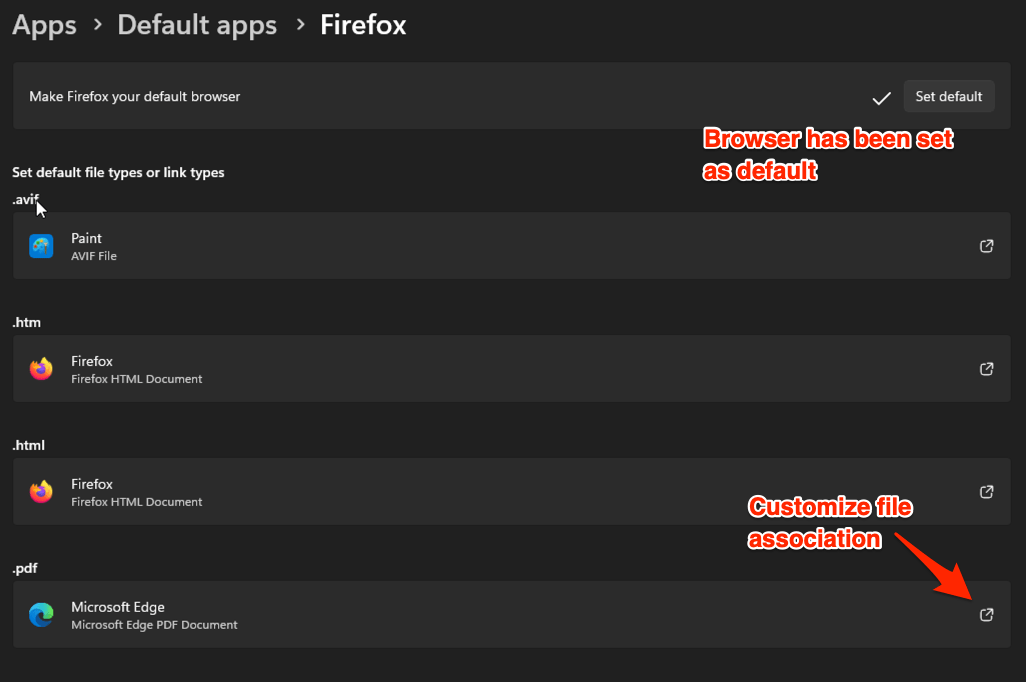1026x682 pixels.
Task: Click the .pdf section heading
Action: coord(25,567)
